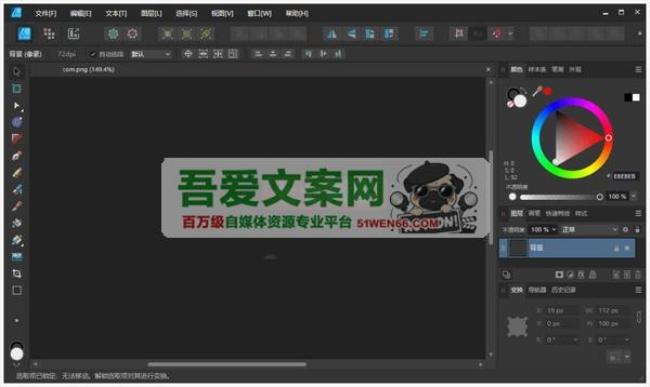Toggle the lock beside the blend mode
Screen dimensions: 650x387
pyautogui.click(x=637, y=229)
